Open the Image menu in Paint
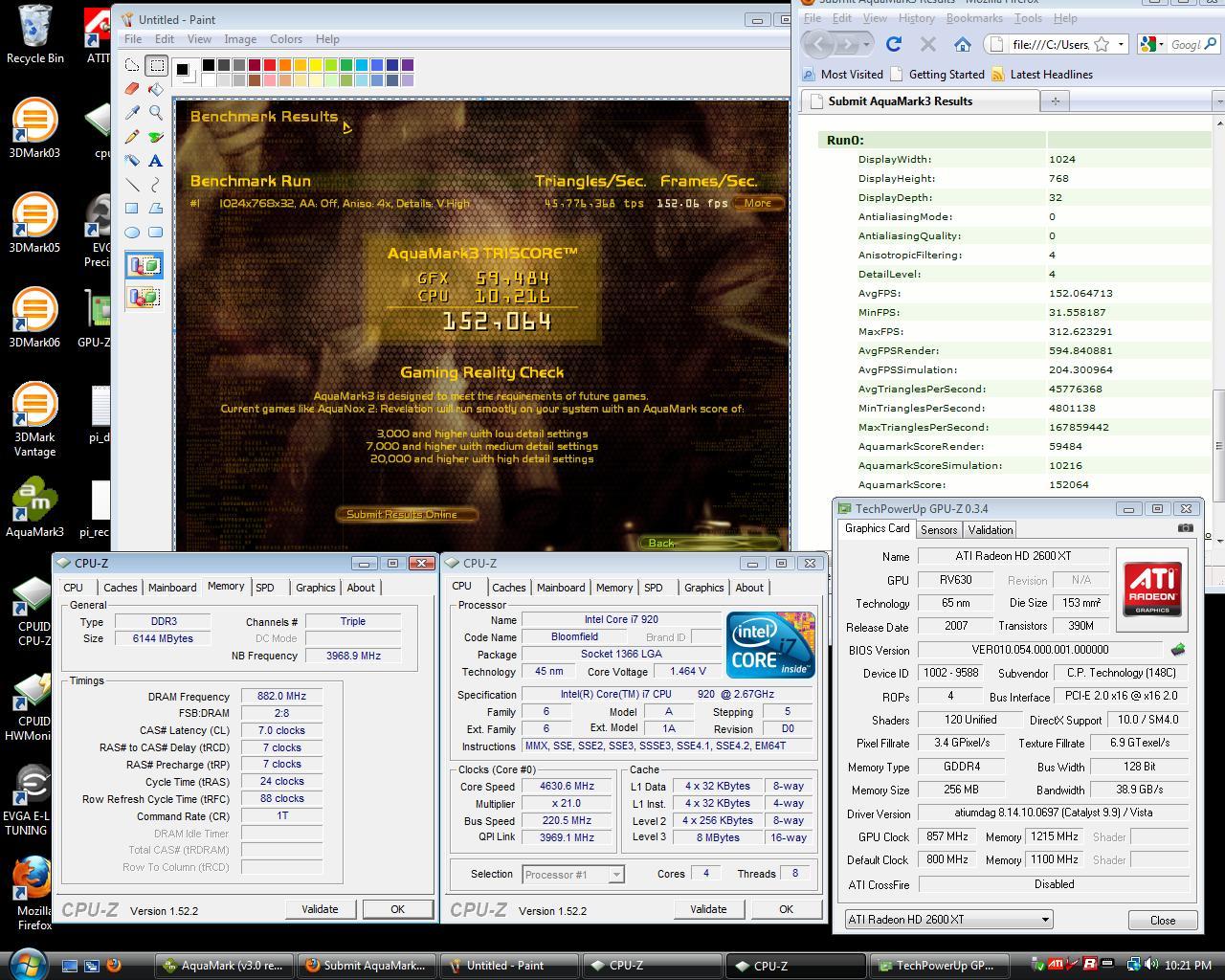The height and width of the screenshot is (980, 1225). click(240, 39)
